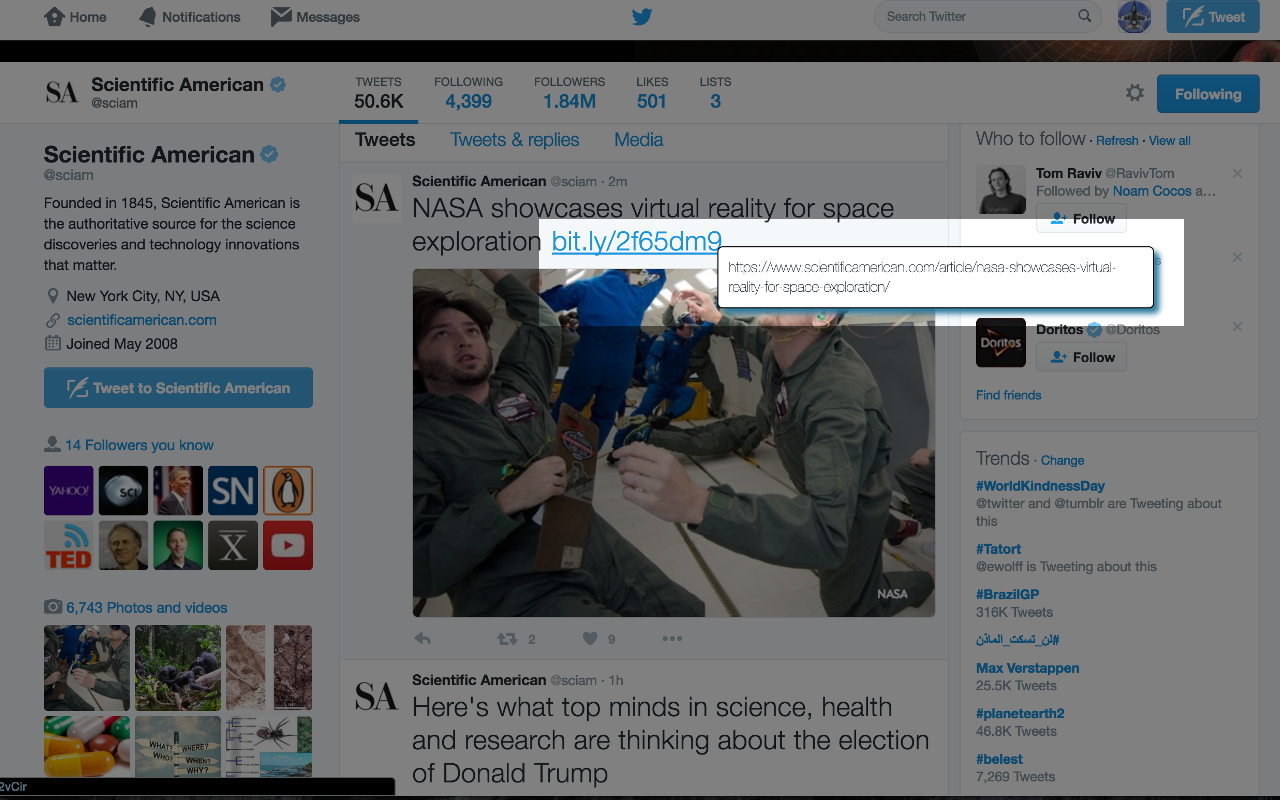
Task: Click Find friends link
Action: coord(1008,395)
